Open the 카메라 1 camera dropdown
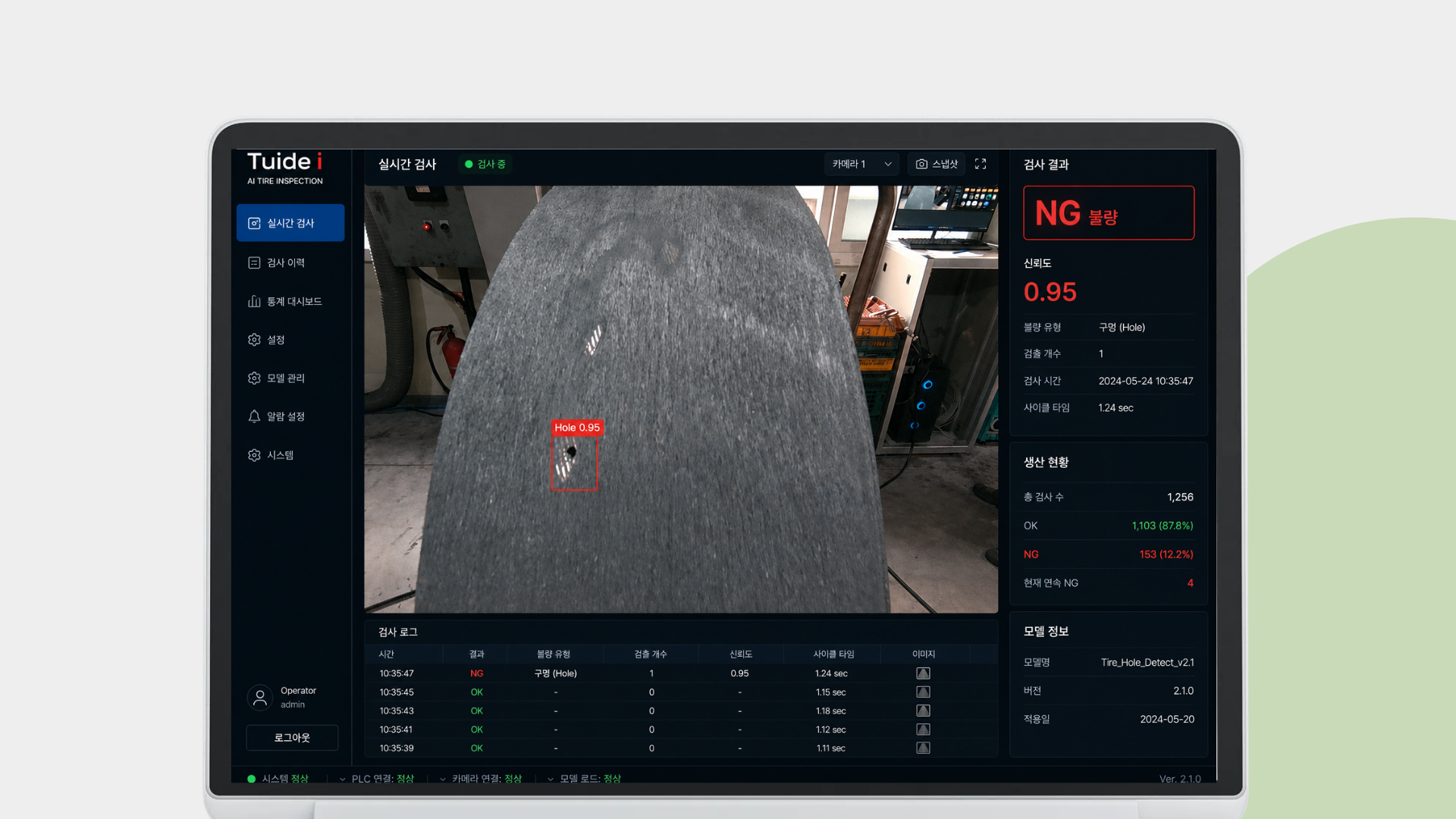The image size is (1456, 819). coord(861,164)
